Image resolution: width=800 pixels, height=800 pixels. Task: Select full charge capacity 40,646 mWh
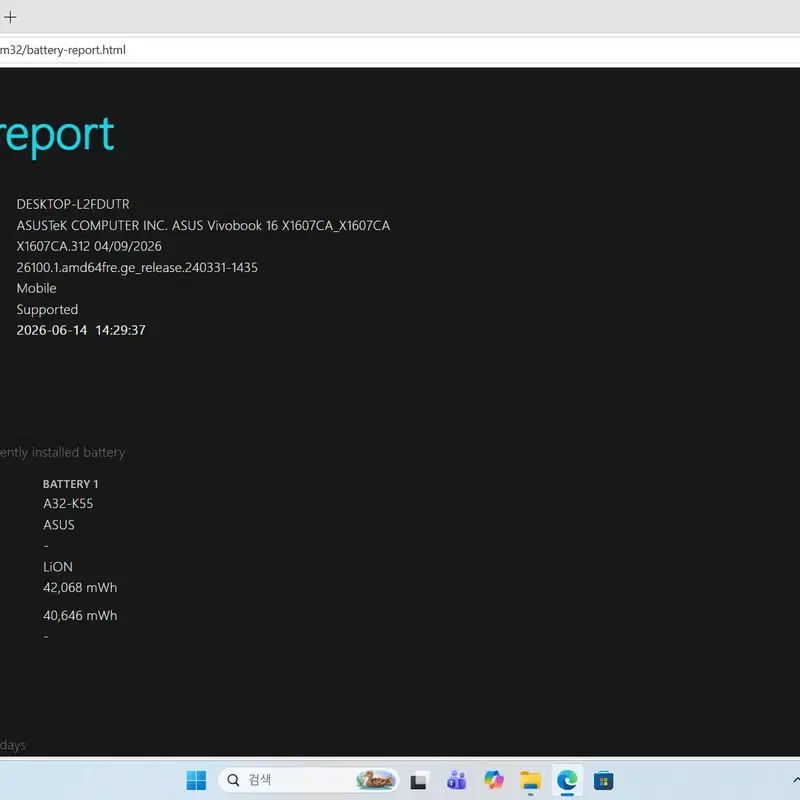[x=80, y=616]
